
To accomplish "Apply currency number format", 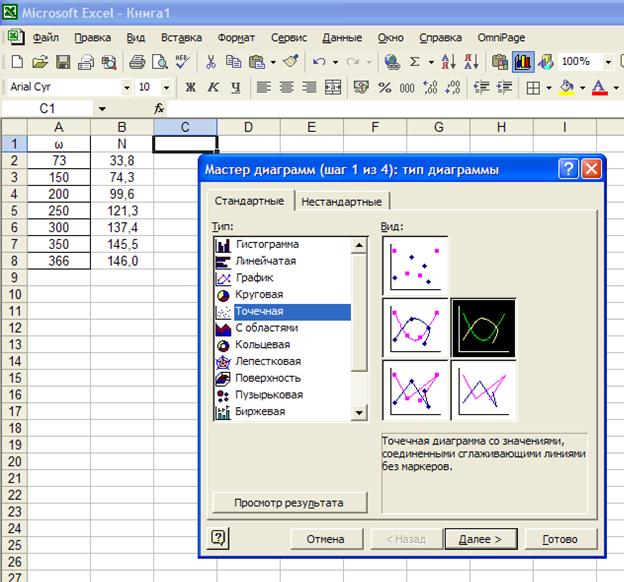I will click(x=361, y=87).
